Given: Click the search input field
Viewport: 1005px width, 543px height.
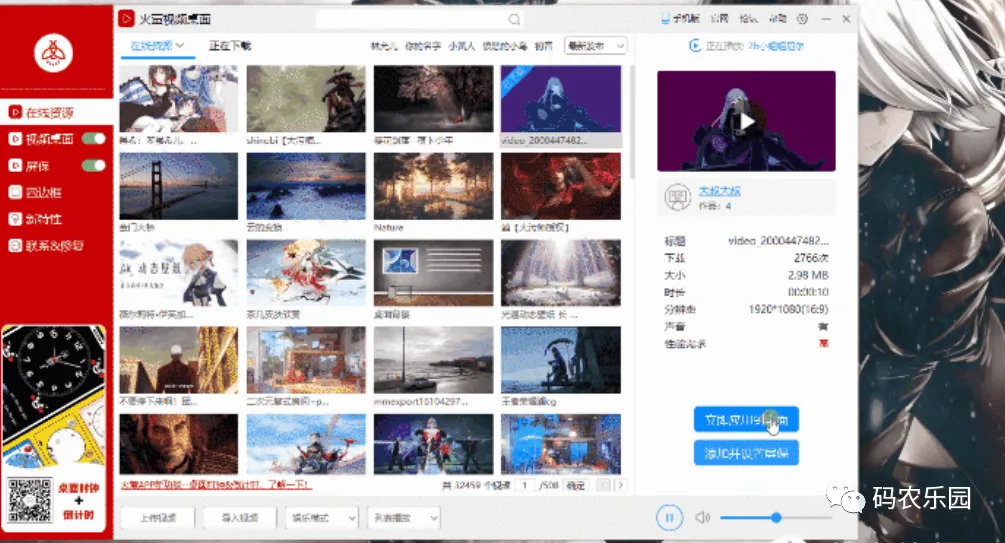Looking at the screenshot, I should click(413, 19).
